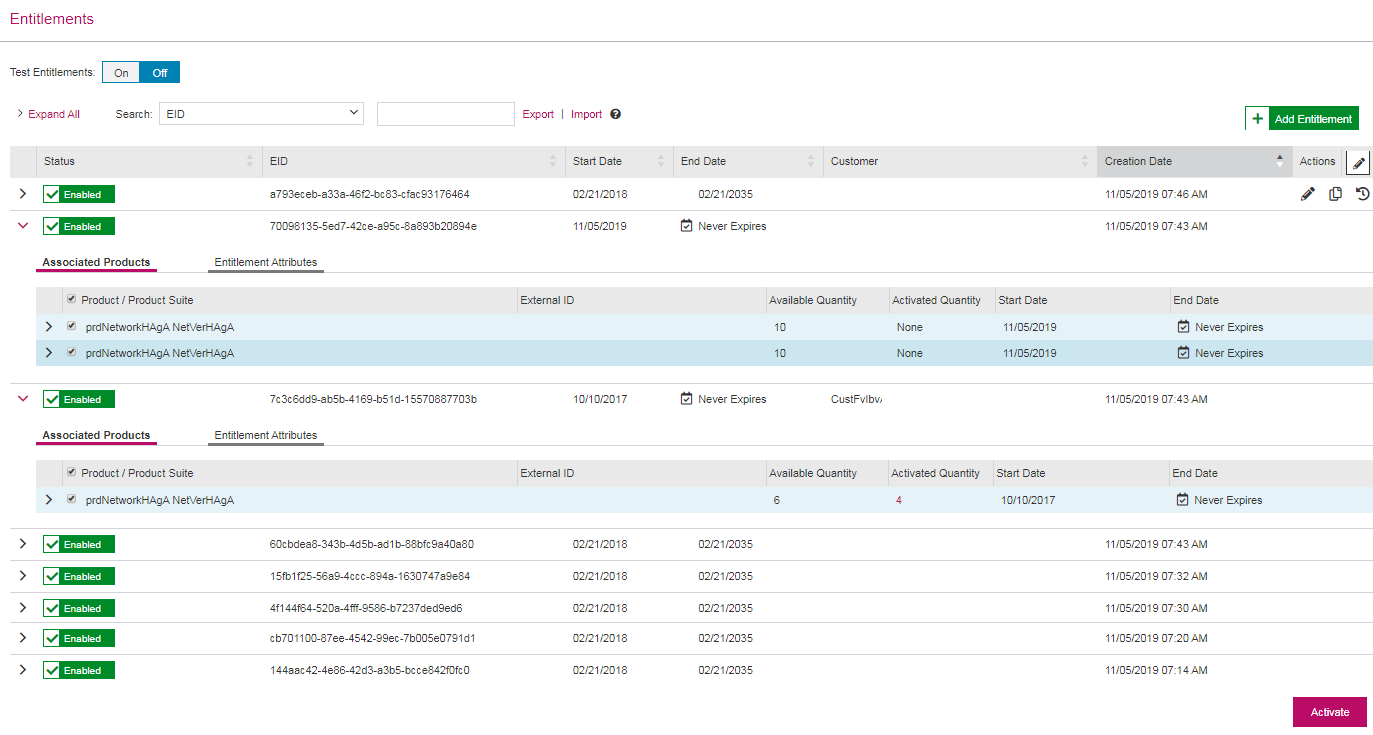Uncheck first Product / Product Suite header checkbox
Viewport: 1373px width, 735px height.
click(71, 300)
